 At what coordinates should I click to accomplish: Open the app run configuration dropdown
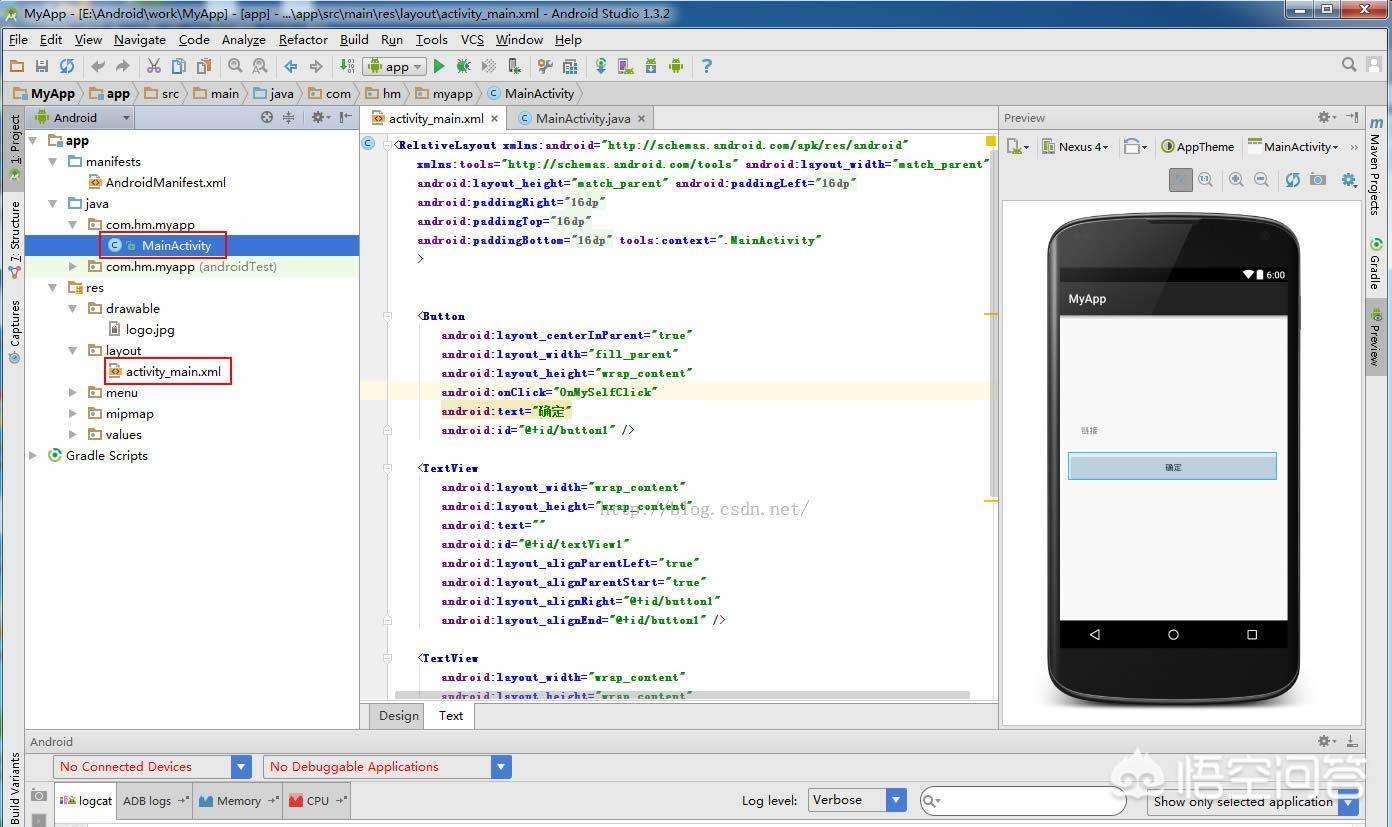coord(394,66)
